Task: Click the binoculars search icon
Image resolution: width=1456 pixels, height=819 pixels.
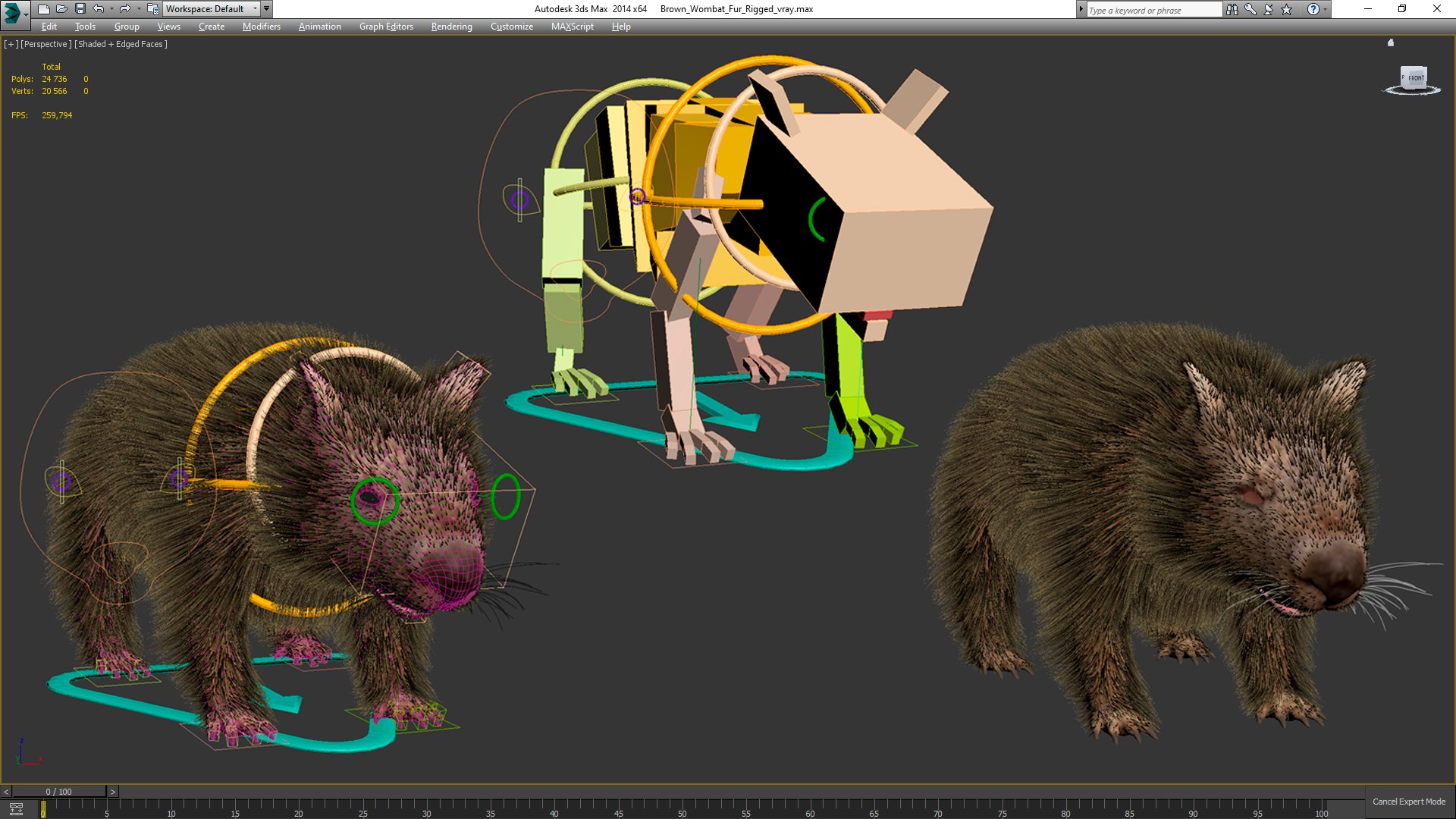Action: [1232, 9]
